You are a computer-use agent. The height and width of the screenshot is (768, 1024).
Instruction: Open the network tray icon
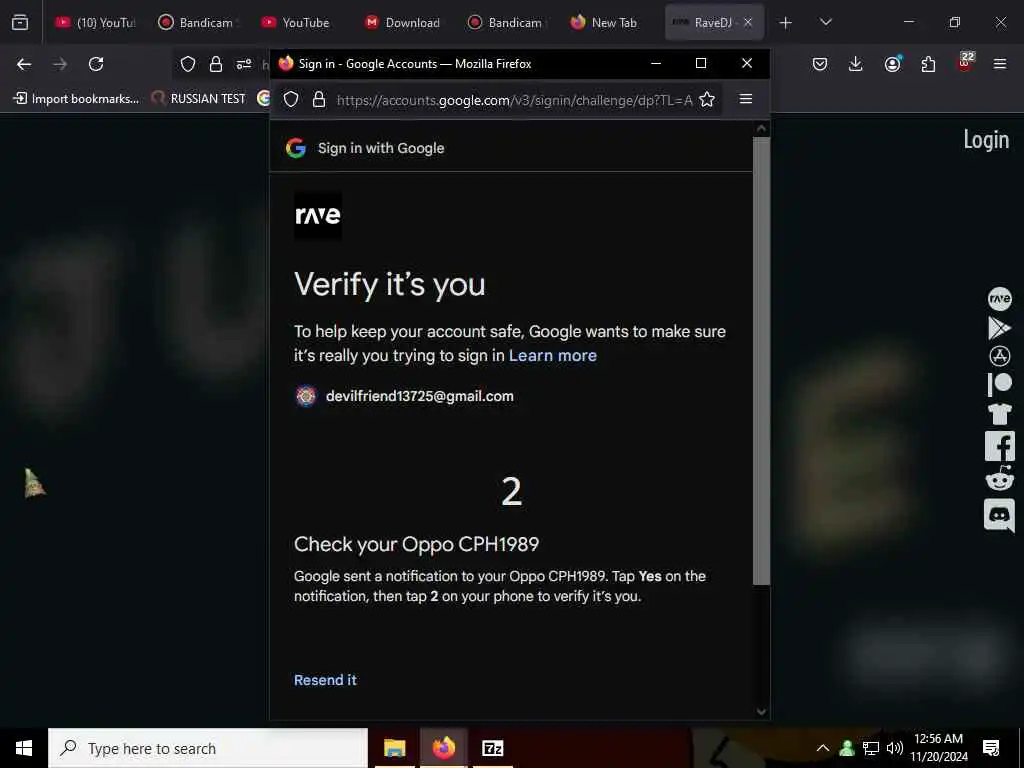[x=871, y=748]
